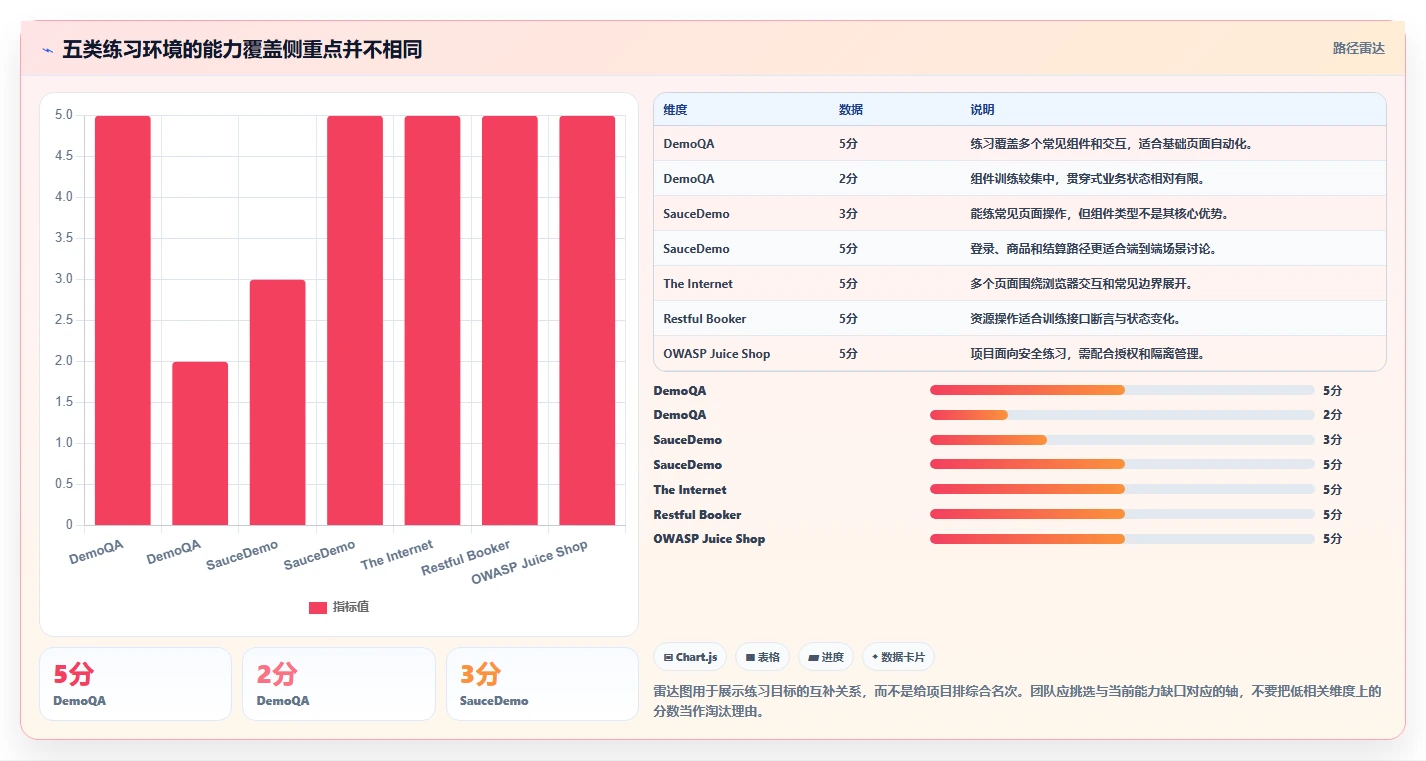Click the OWASP Juice Shop chart bar

[x=587, y=320]
